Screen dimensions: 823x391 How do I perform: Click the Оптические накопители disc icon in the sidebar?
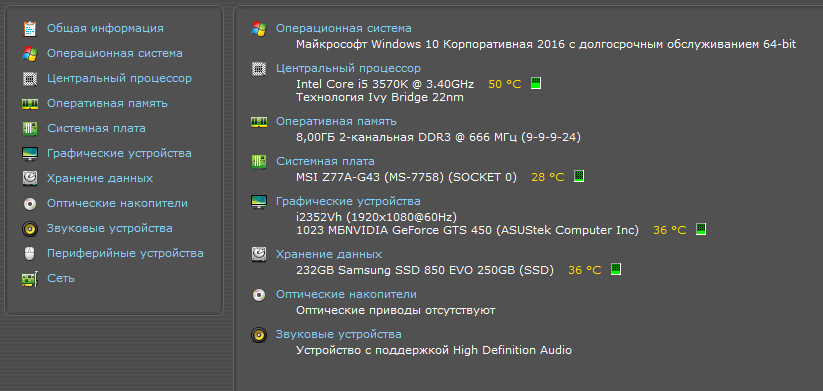[30, 204]
